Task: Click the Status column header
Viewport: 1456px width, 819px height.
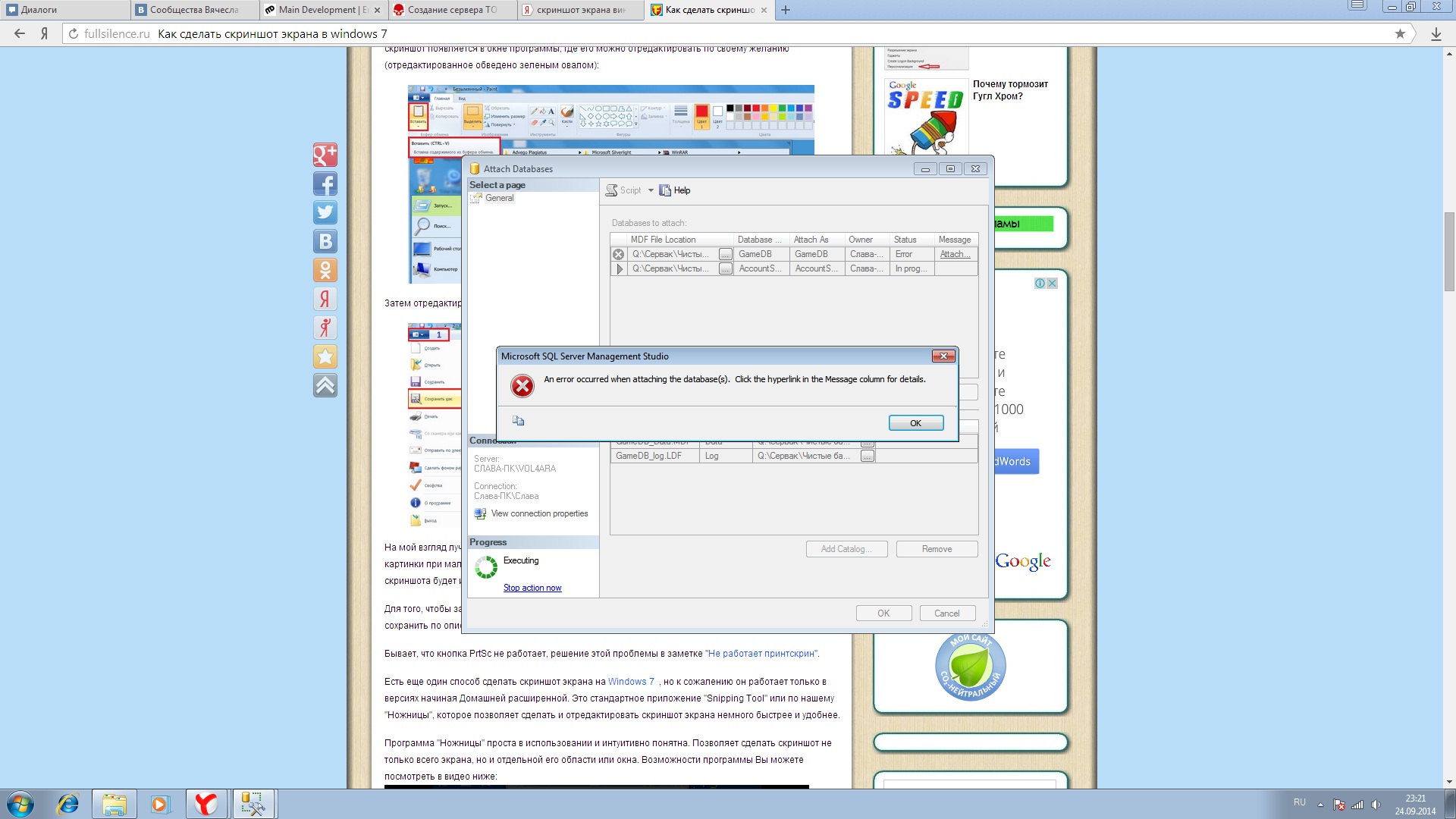Action: coord(911,240)
